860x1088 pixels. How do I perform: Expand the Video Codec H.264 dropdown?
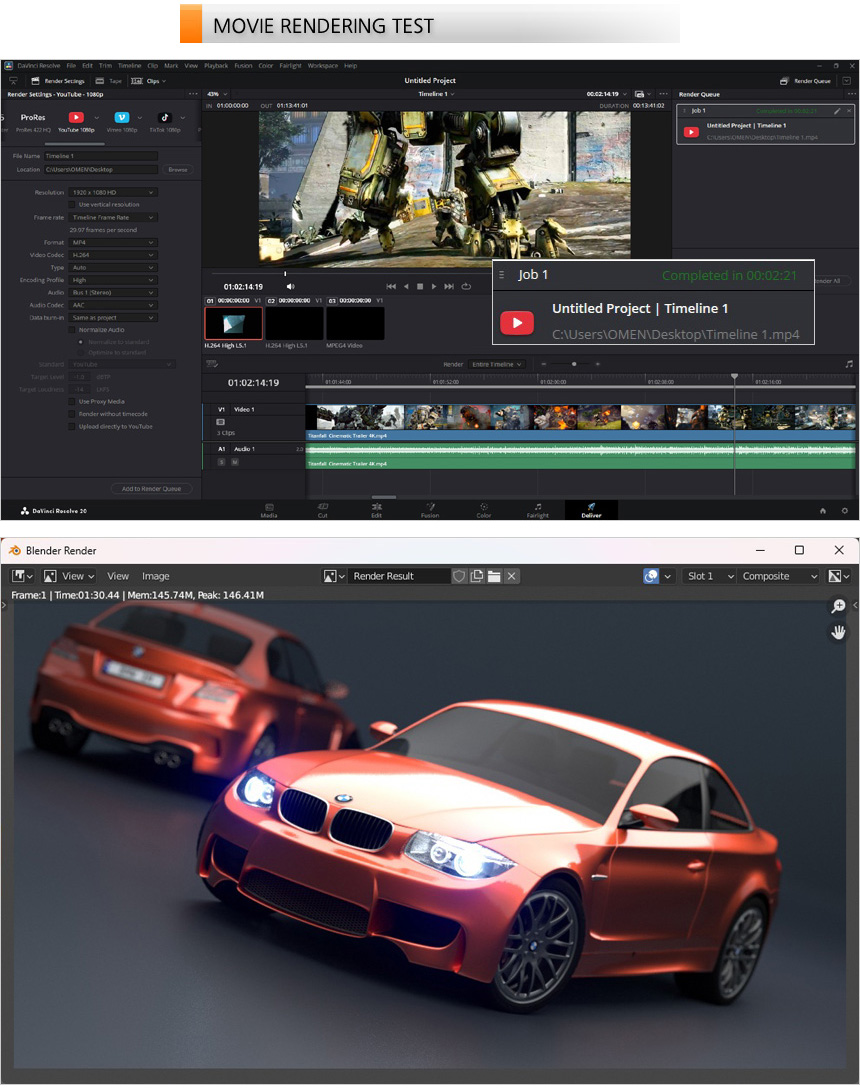point(113,255)
